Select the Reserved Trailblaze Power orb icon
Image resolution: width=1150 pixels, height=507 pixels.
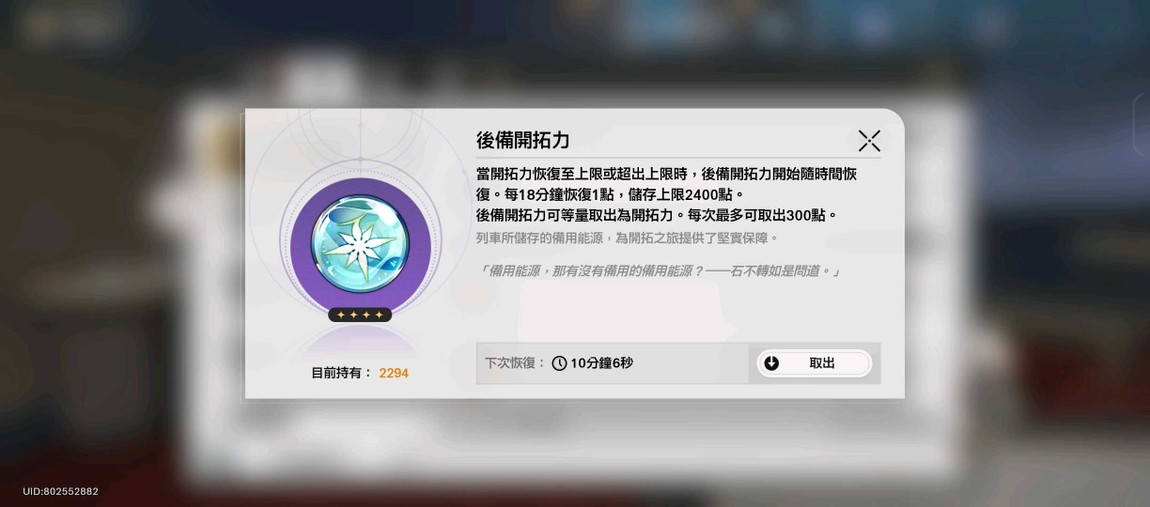pyautogui.click(x=359, y=242)
